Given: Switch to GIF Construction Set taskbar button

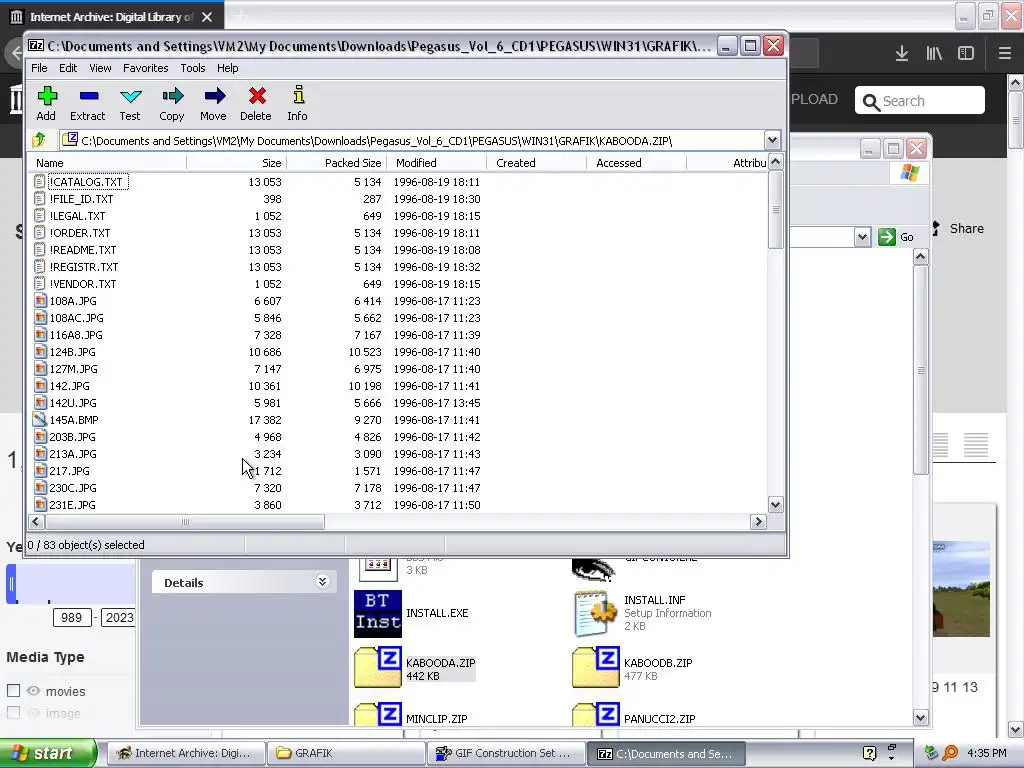Looking at the screenshot, I should pos(504,753).
